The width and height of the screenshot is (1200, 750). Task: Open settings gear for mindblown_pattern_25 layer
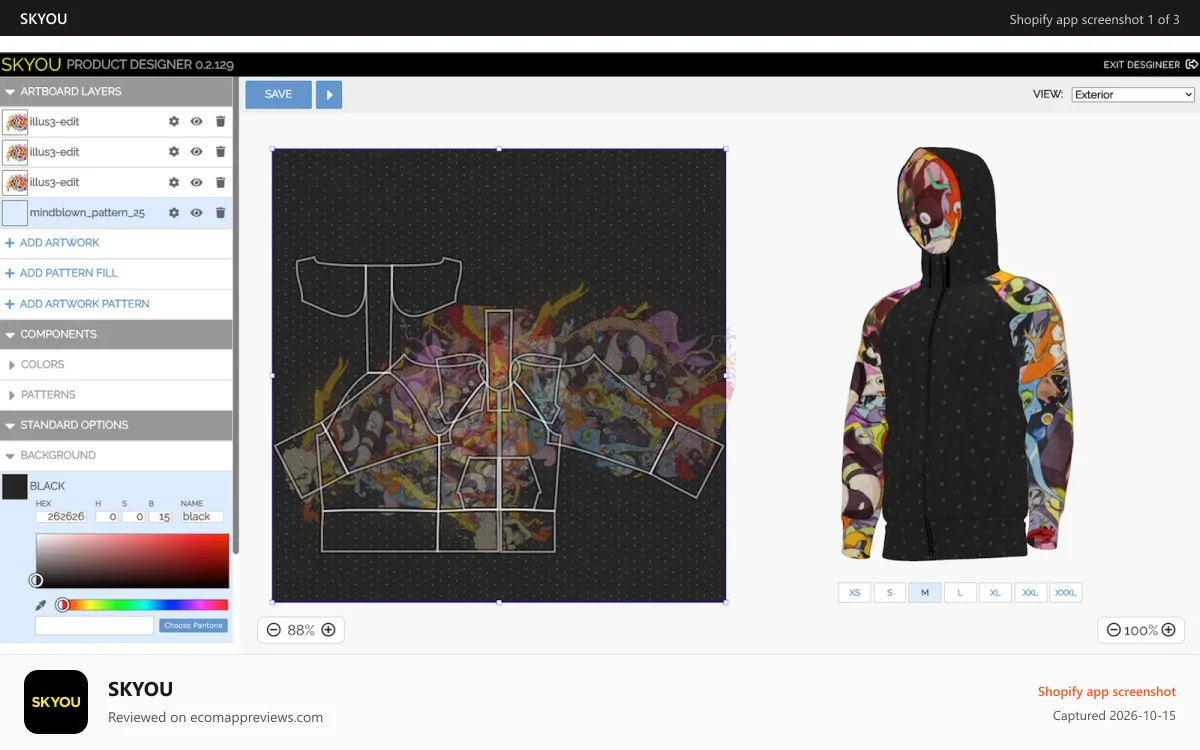174,213
